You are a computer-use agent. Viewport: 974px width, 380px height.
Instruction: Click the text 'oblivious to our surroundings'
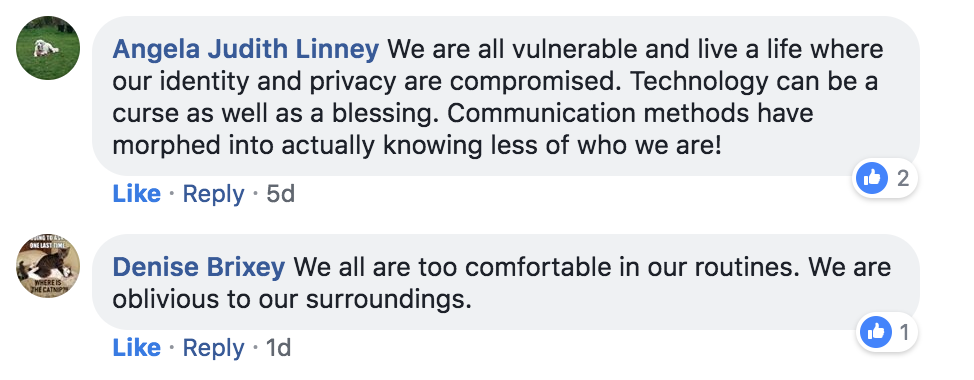coord(289,300)
